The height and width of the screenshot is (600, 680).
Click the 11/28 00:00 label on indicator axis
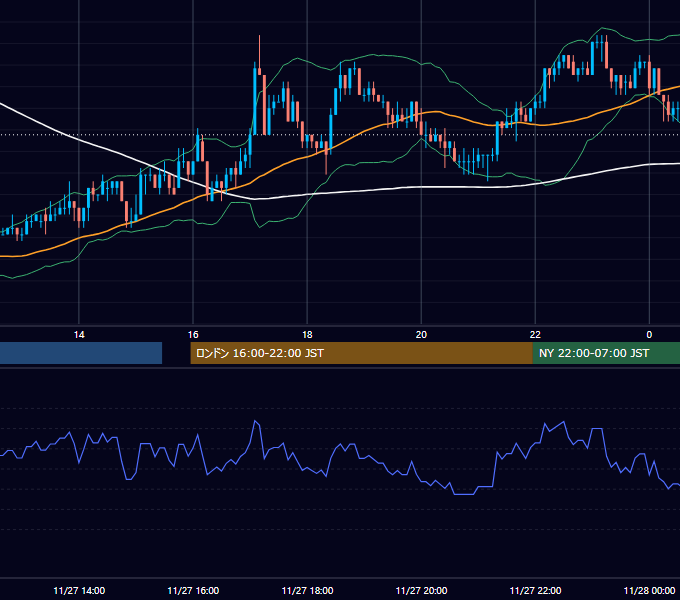pos(649,590)
